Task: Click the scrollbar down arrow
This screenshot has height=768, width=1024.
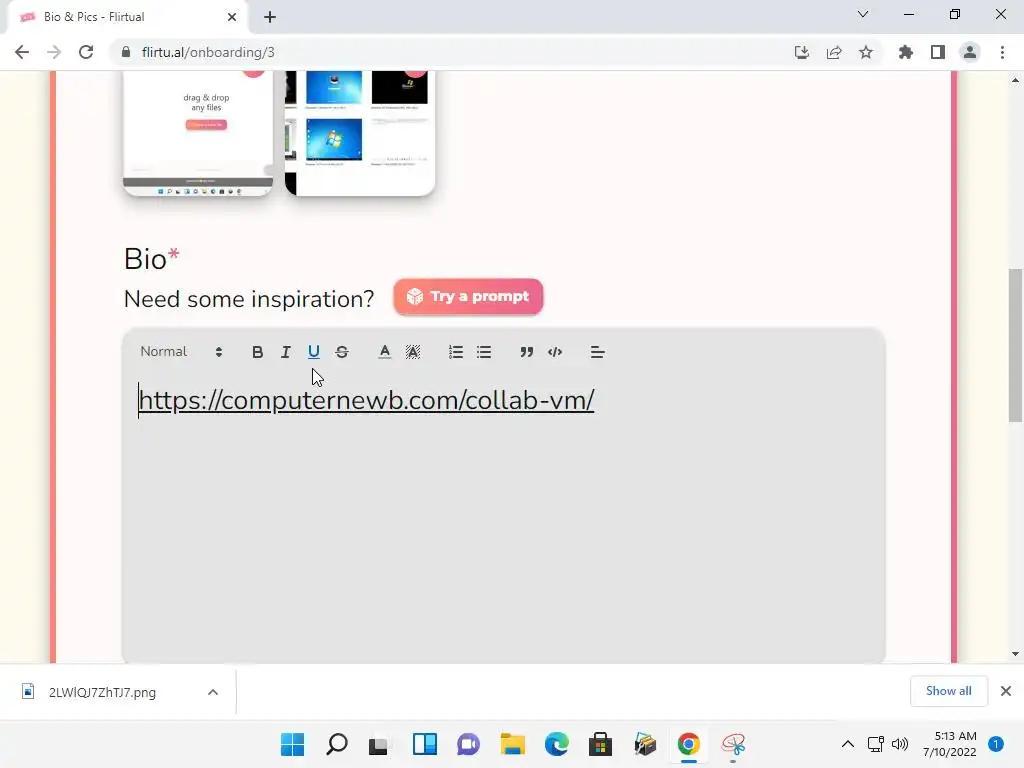Action: 1015,654
